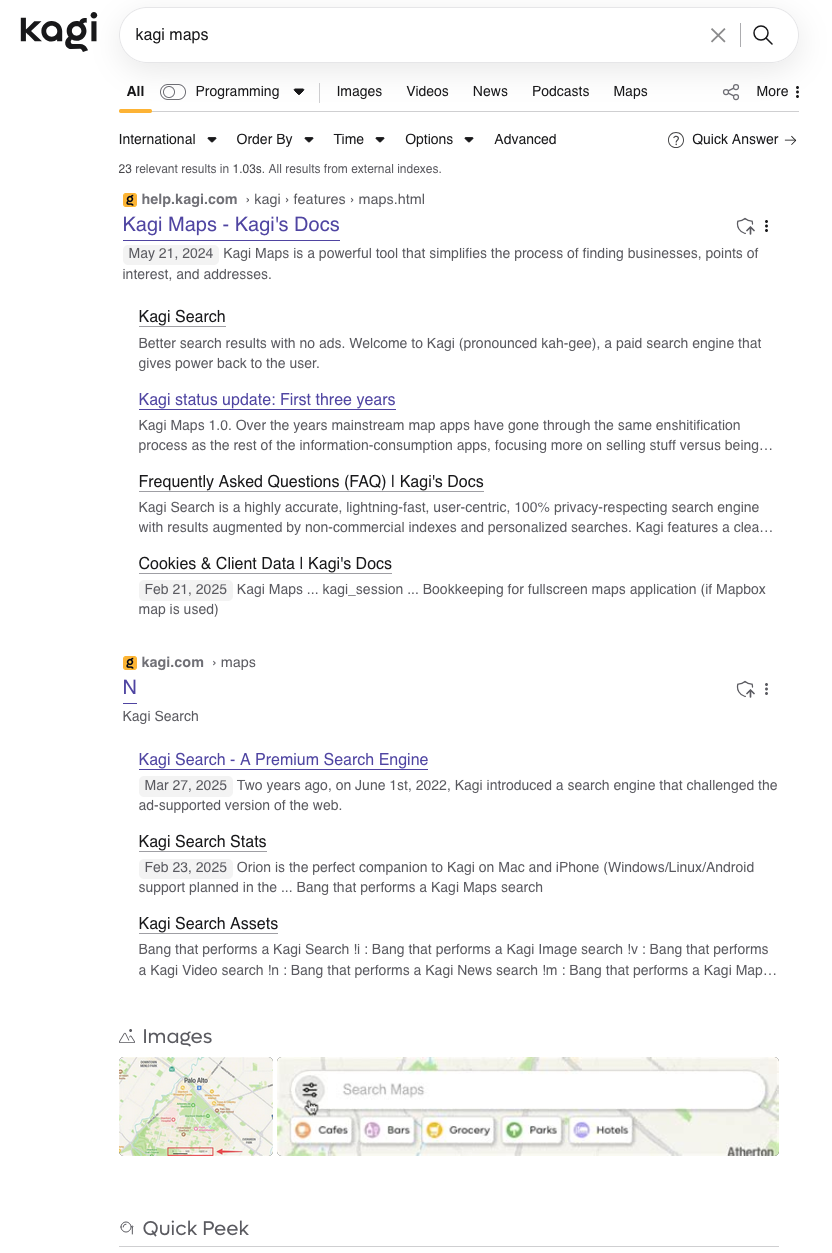The height and width of the screenshot is (1253, 832).
Task: Expand the Programming lens dropdown arrow
Action: point(299,92)
